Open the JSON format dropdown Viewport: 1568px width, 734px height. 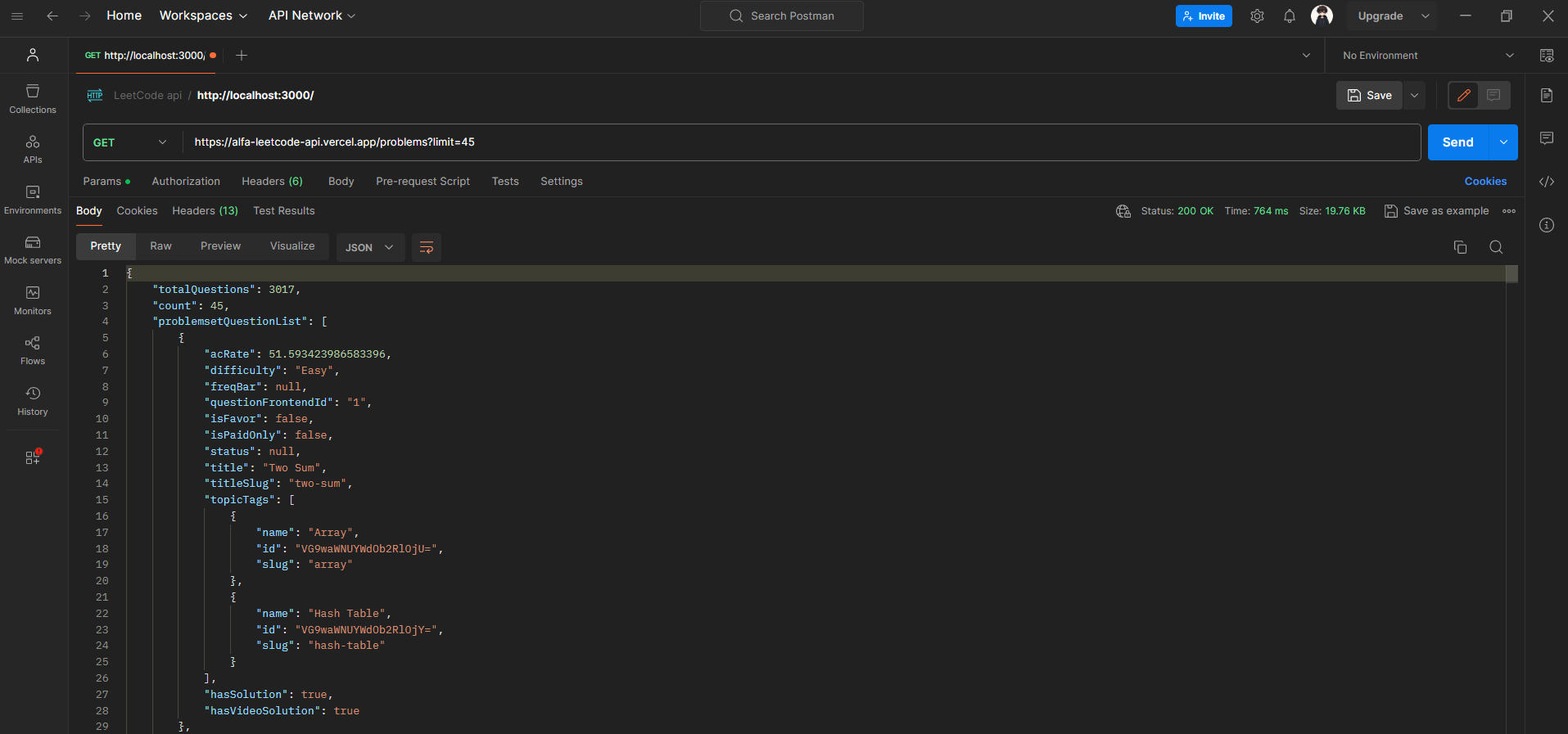(x=370, y=247)
